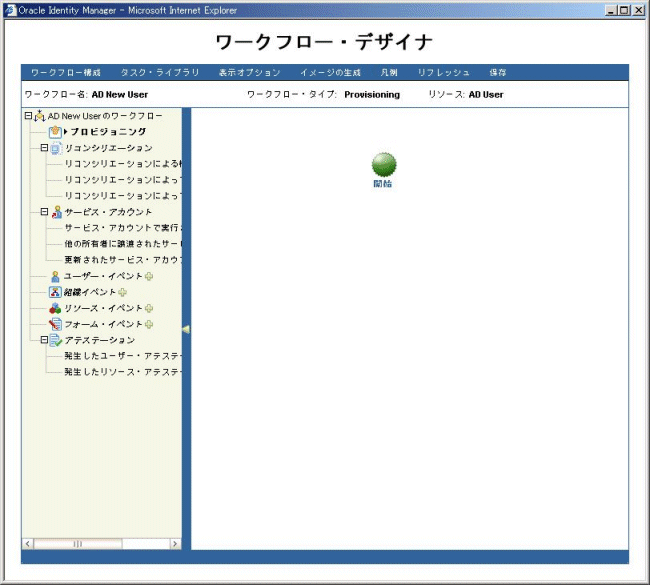The height and width of the screenshot is (585, 650).
Task: Click the AD New Userのワークフロー root label
Action: tap(105, 116)
